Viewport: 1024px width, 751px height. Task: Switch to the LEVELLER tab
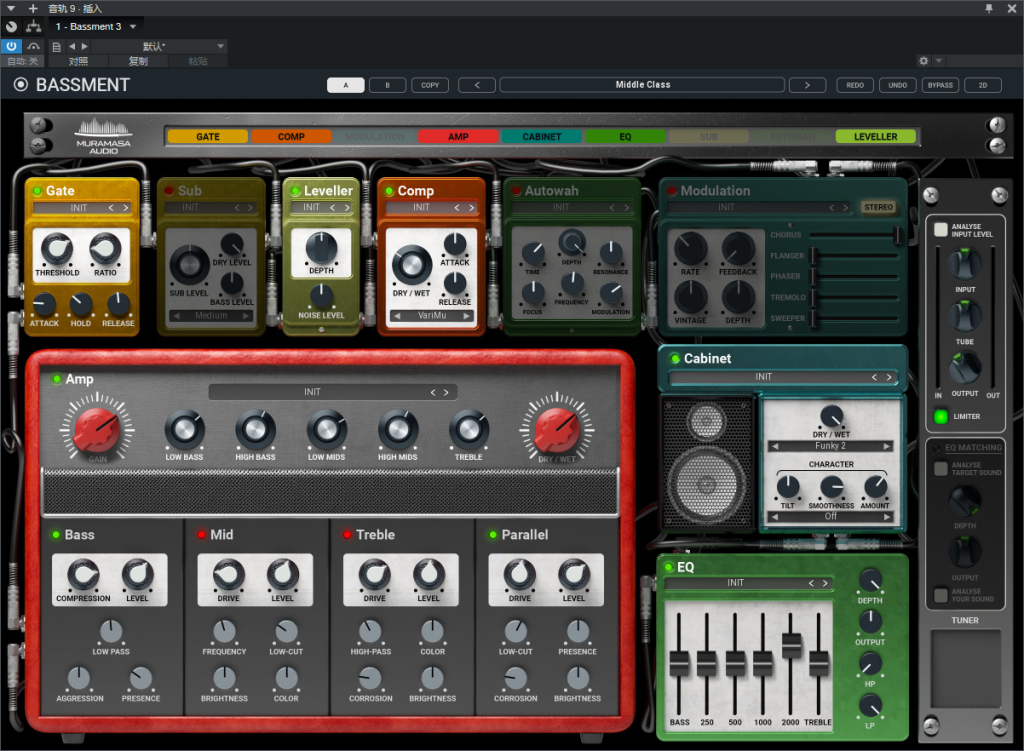[x=876, y=136]
